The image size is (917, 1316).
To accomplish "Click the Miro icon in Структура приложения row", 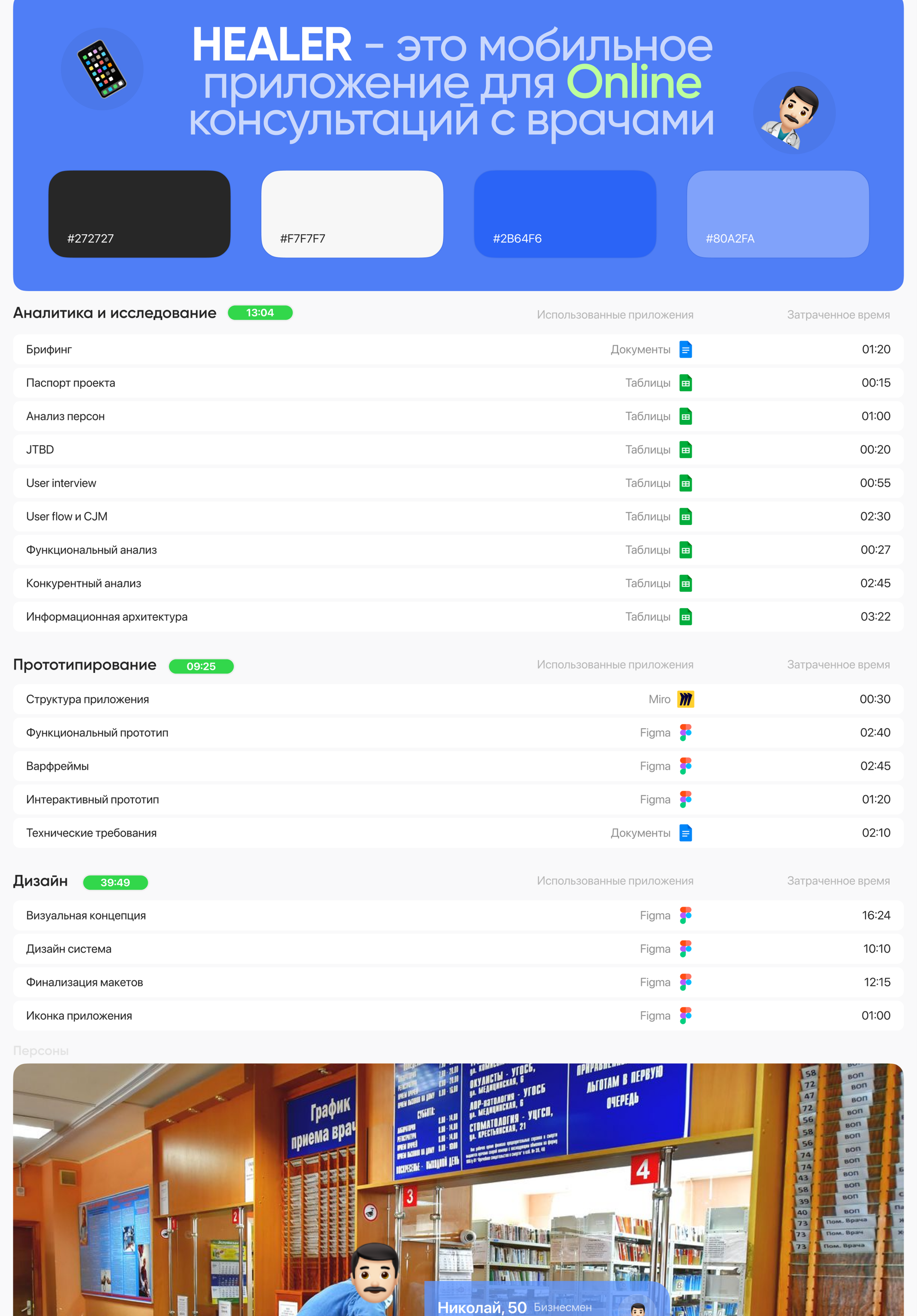I will [x=685, y=699].
